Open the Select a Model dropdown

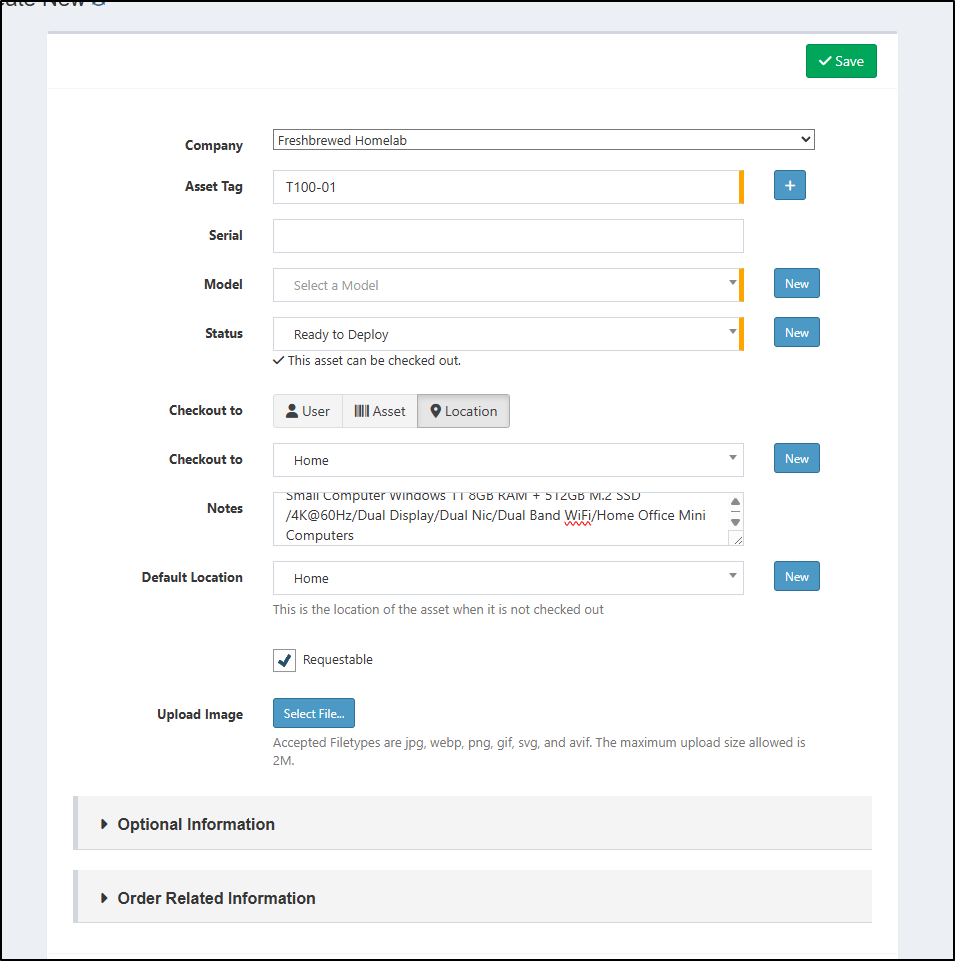(x=506, y=285)
